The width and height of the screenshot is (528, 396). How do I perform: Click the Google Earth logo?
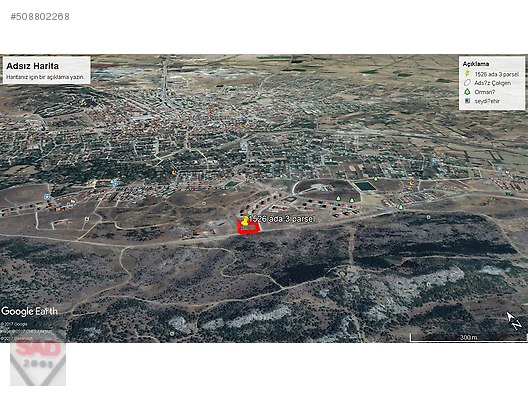(29, 311)
